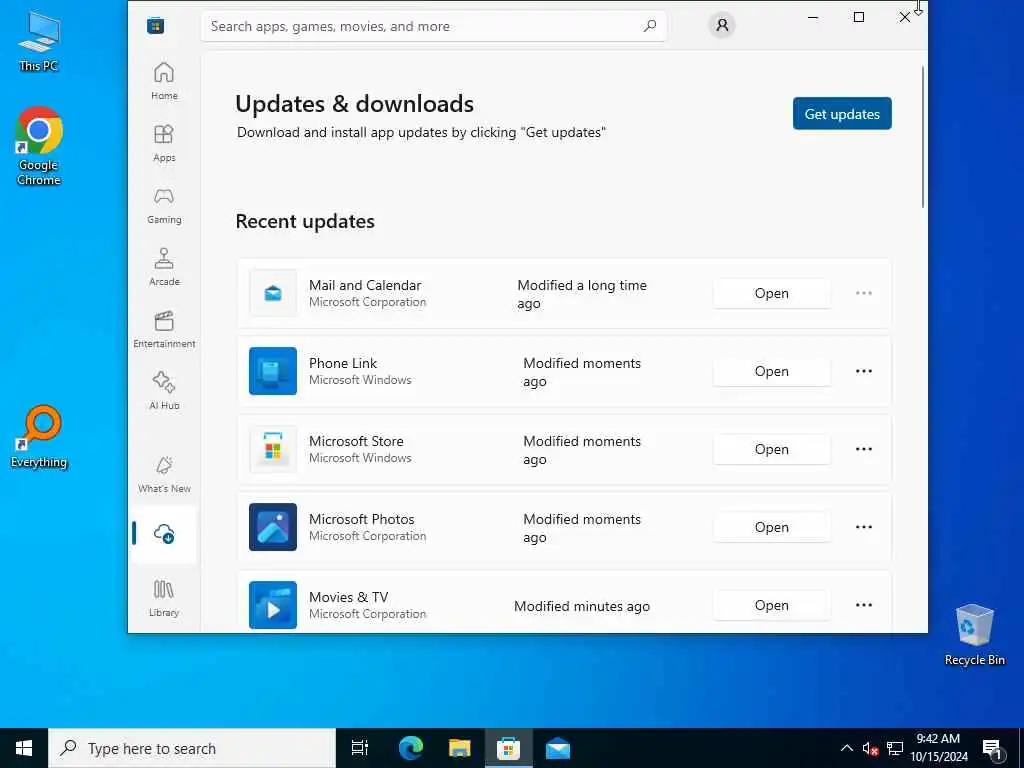The width and height of the screenshot is (1024, 768).
Task: Open more options for Microsoft Store row
Action: 863,449
